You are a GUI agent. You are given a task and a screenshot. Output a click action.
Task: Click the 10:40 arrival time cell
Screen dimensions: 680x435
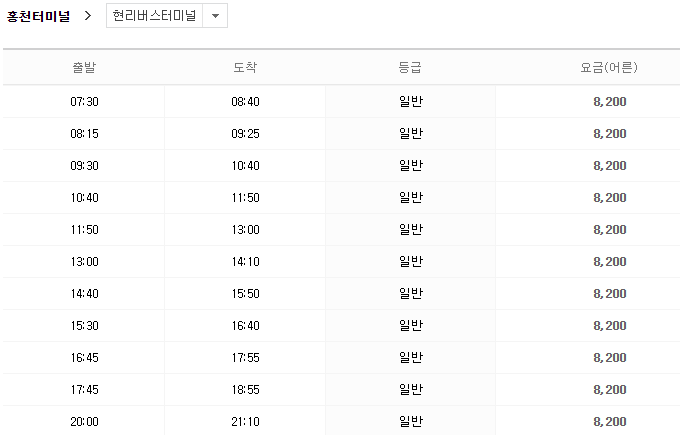(245, 166)
